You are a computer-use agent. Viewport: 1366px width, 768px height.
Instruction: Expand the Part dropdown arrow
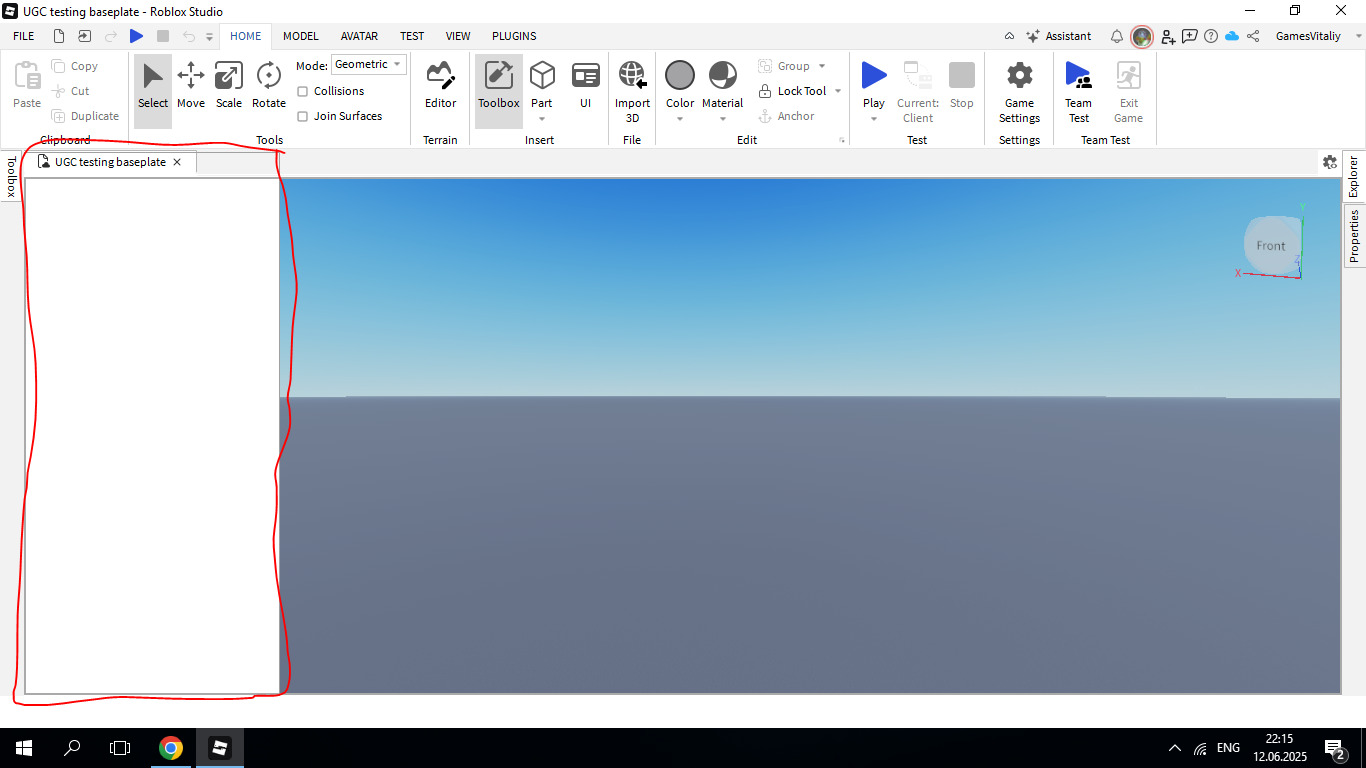542,119
